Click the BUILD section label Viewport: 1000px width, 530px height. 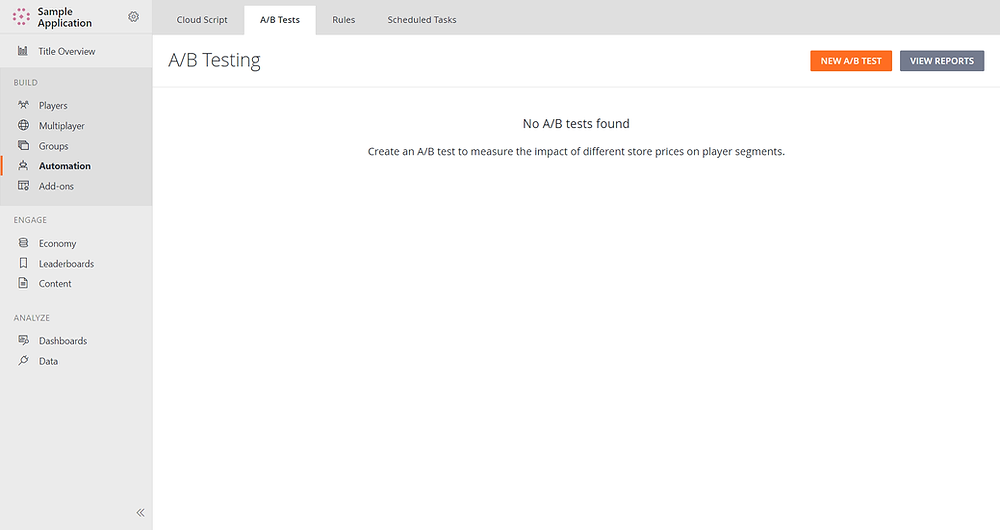[x=26, y=82]
